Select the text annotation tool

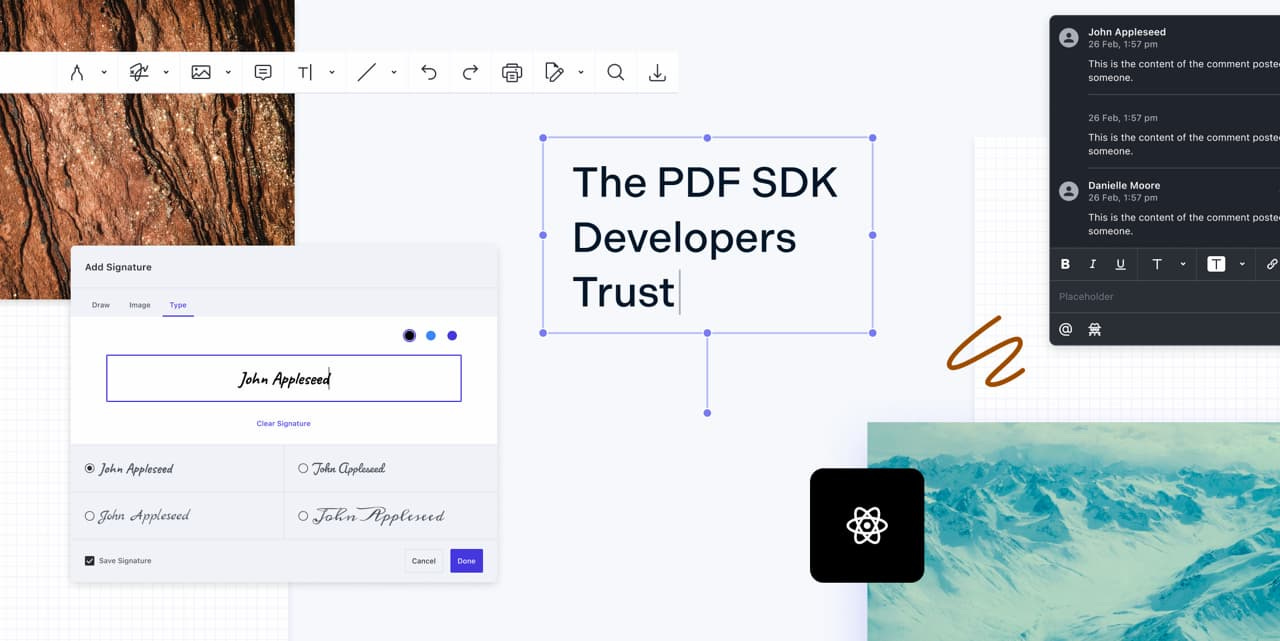[305, 72]
